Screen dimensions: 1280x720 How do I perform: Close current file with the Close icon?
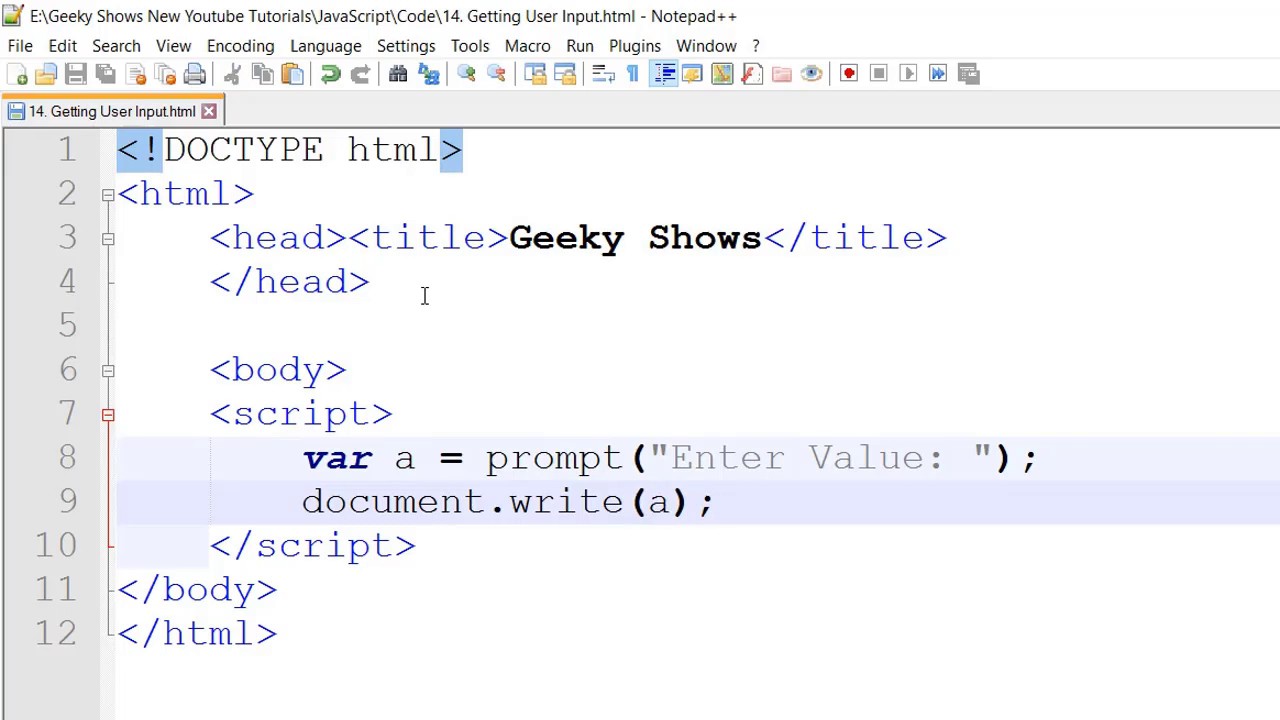click(x=136, y=74)
